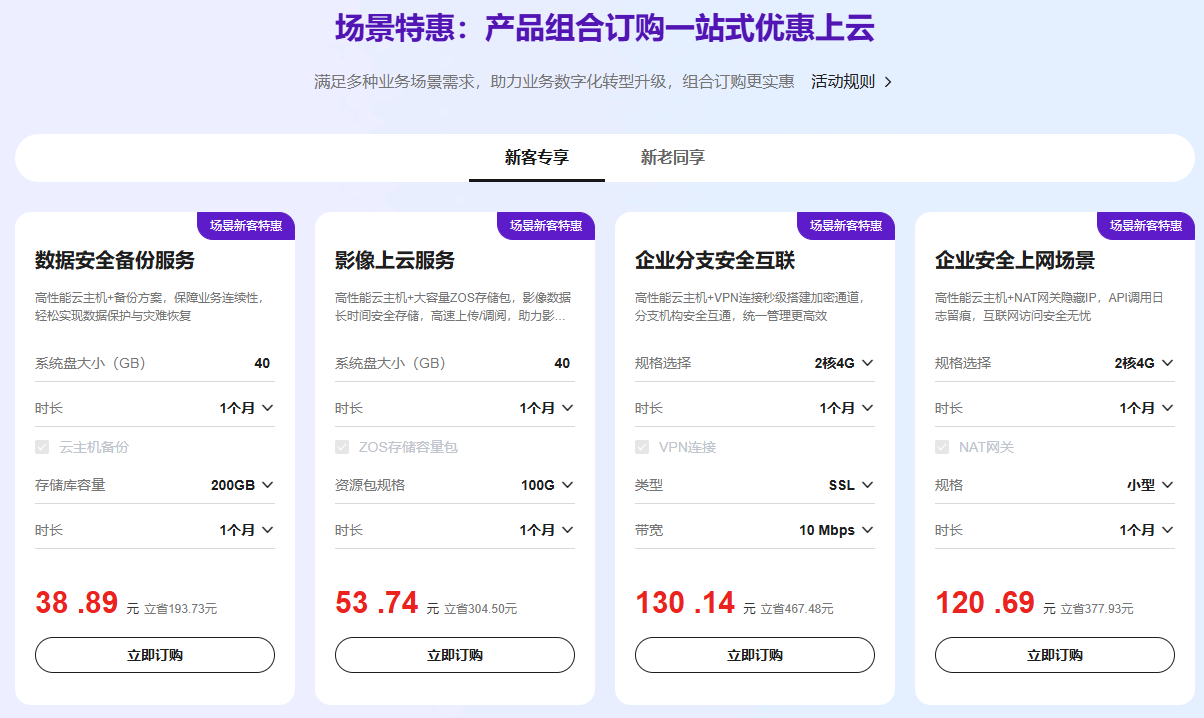Click the 数据安全备份服务 card title
The height and width of the screenshot is (718, 1204).
[x=115, y=261]
